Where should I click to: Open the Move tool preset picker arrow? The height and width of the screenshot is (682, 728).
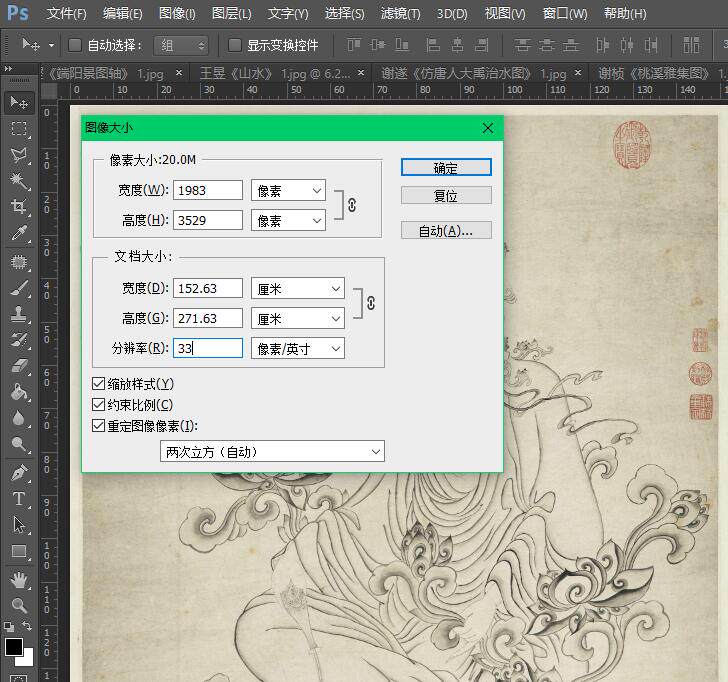(51, 45)
